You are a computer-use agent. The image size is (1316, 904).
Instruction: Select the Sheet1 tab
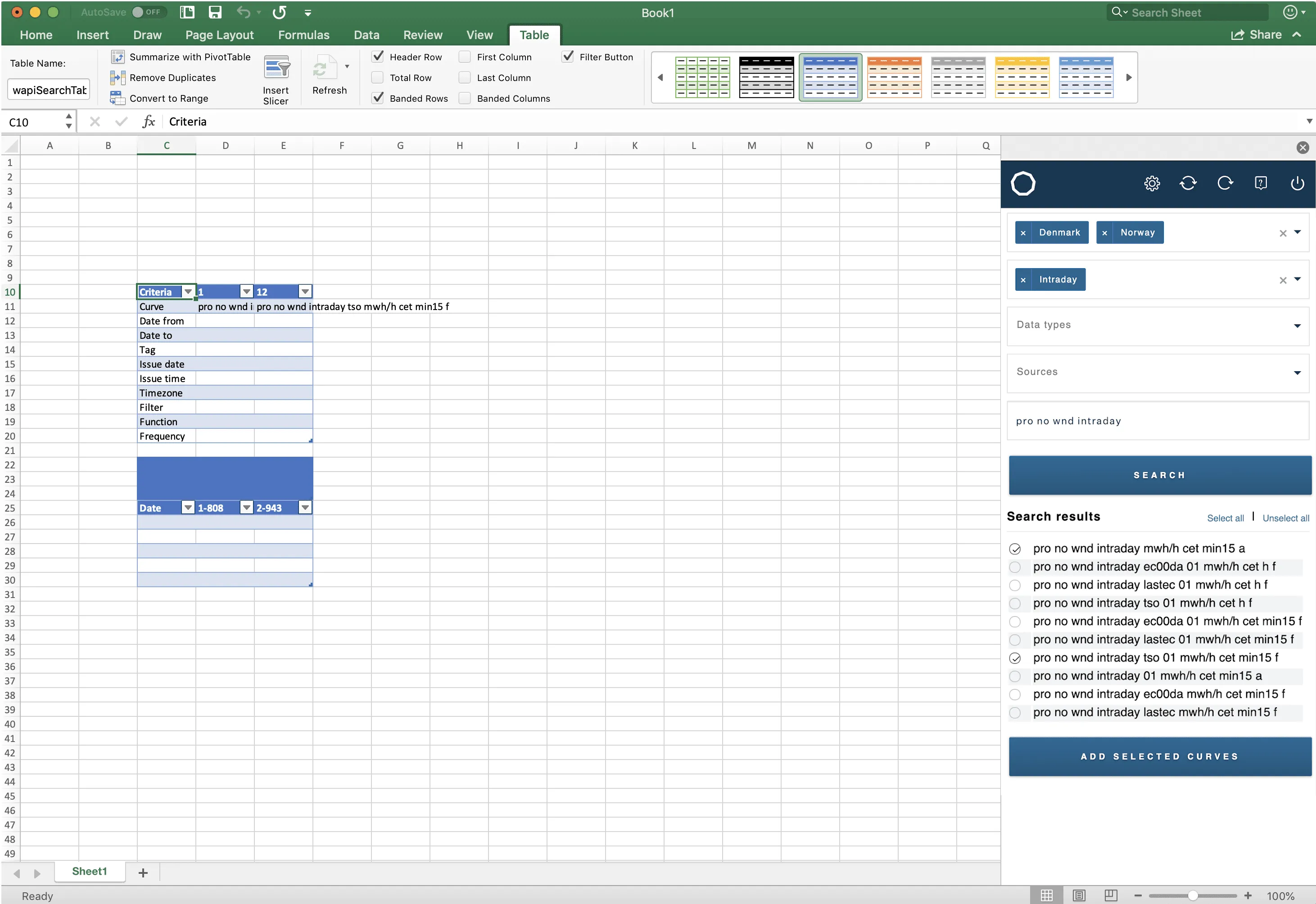(89, 871)
